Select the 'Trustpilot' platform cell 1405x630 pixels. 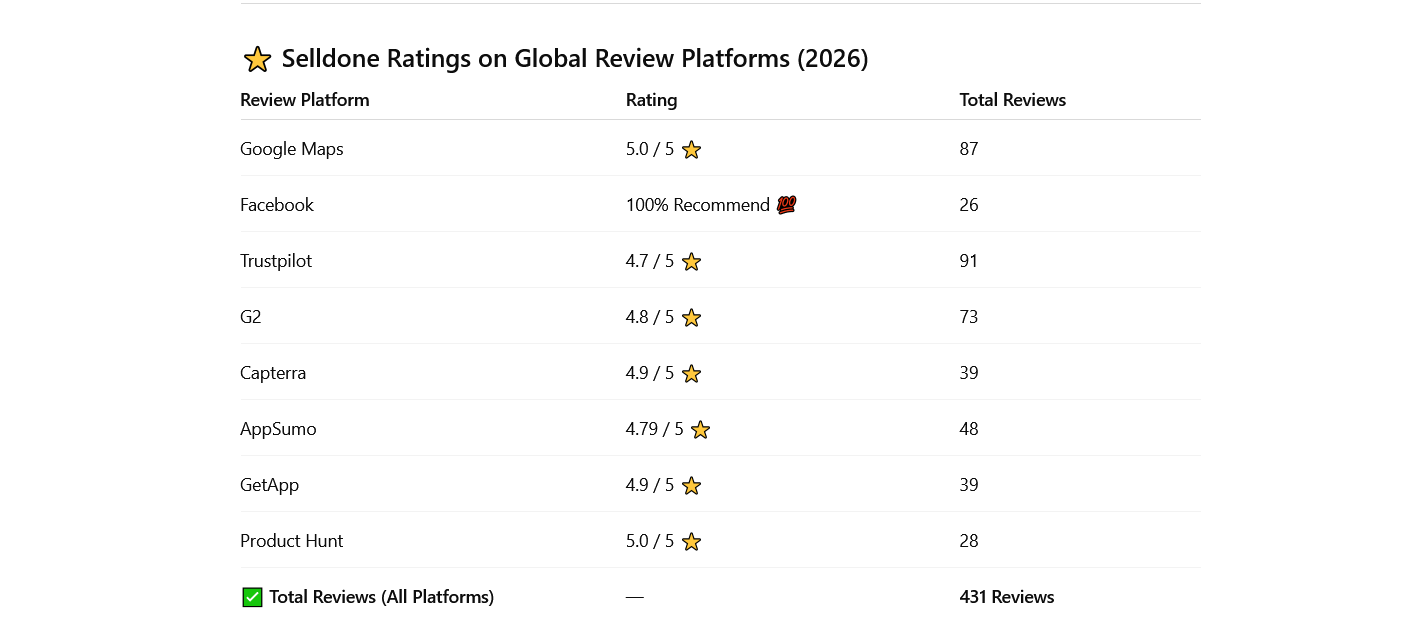[x=276, y=261]
